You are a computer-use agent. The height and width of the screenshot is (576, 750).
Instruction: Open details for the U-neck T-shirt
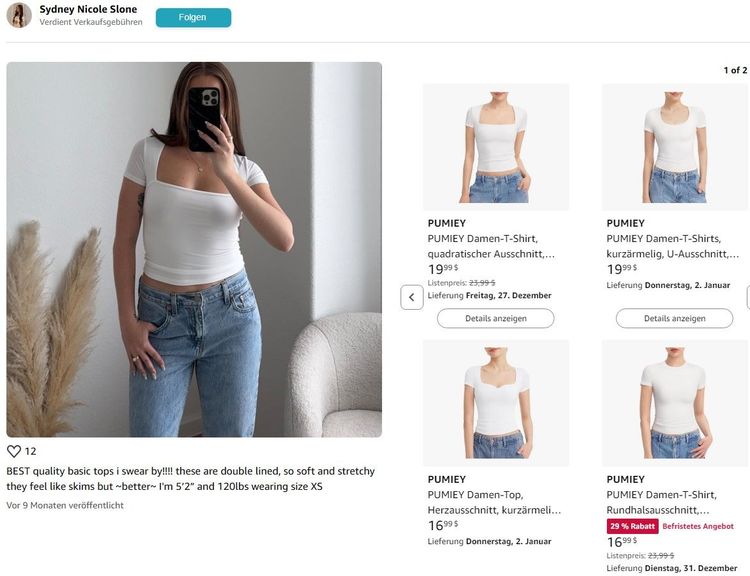(x=674, y=318)
